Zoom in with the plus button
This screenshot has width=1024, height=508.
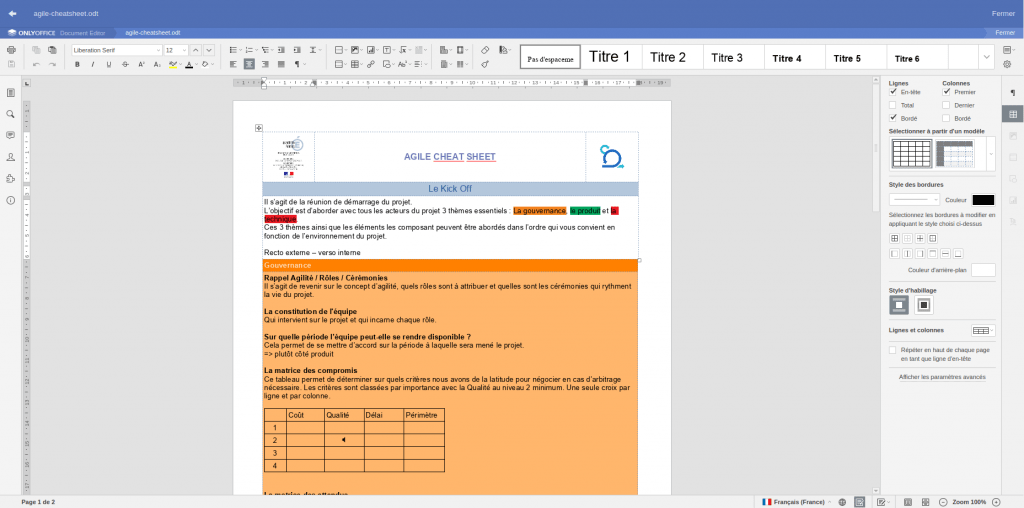point(996,501)
